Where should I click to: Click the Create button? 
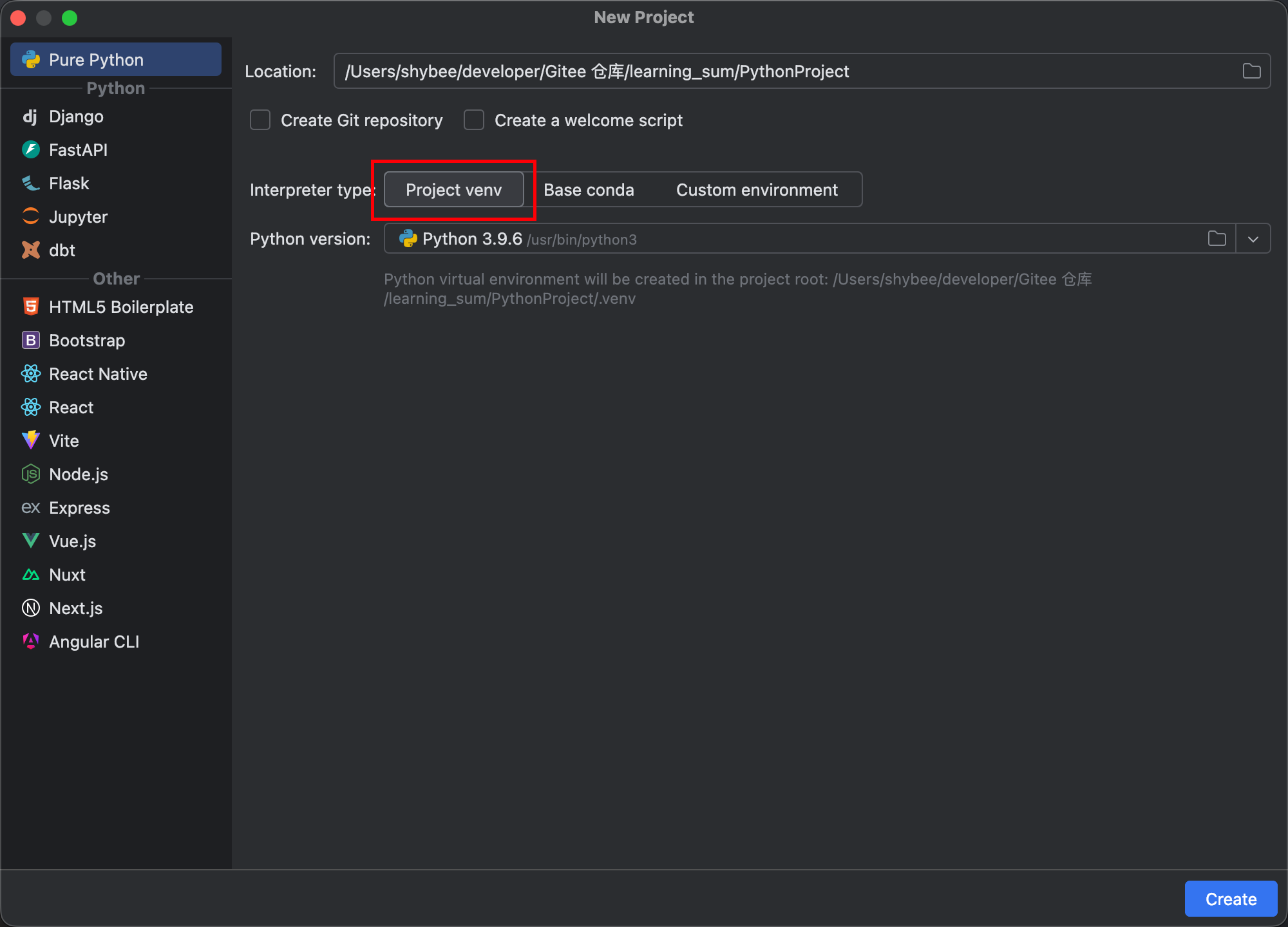(x=1231, y=899)
